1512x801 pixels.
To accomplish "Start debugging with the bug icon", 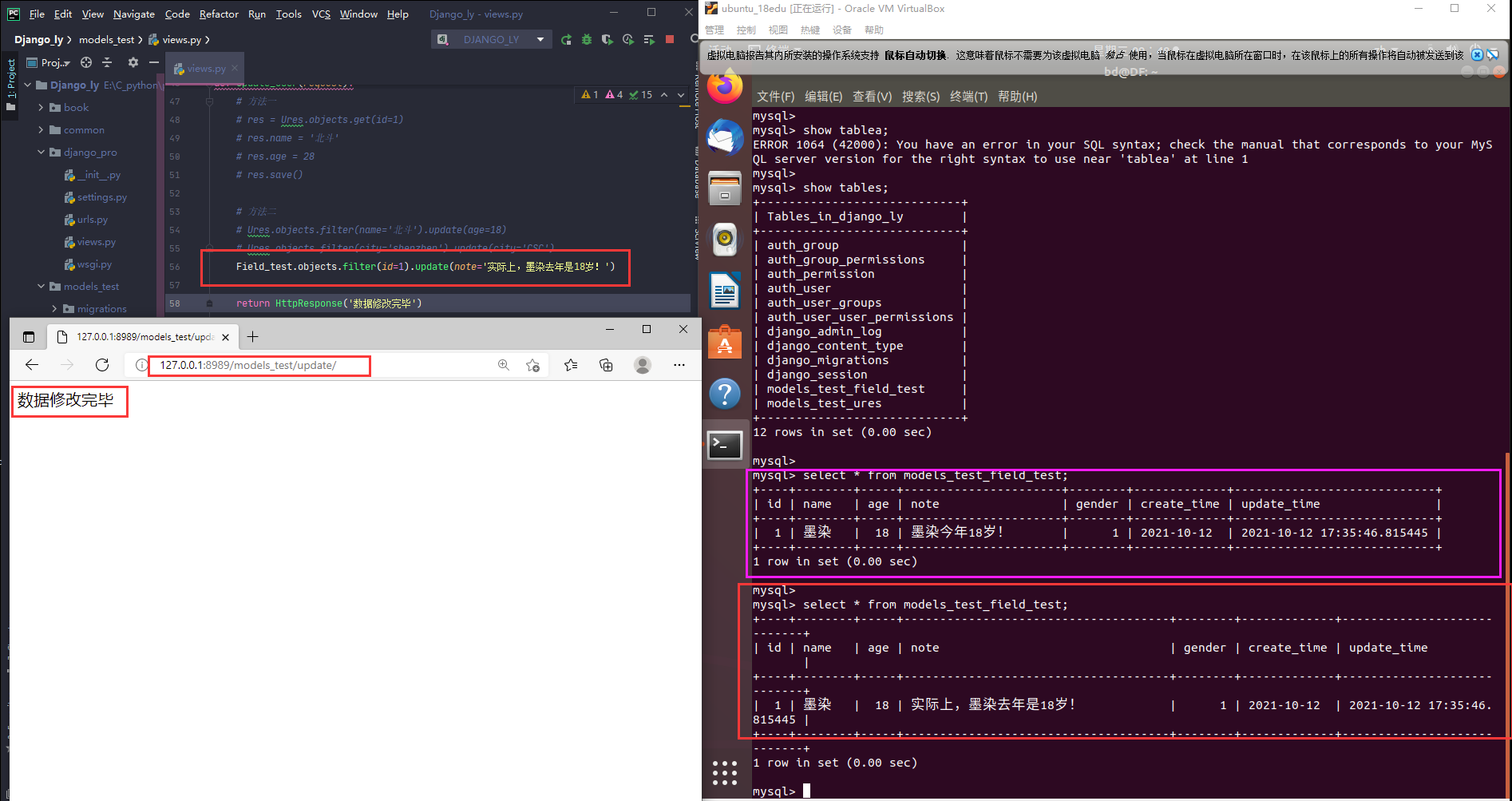I will click(x=587, y=39).
